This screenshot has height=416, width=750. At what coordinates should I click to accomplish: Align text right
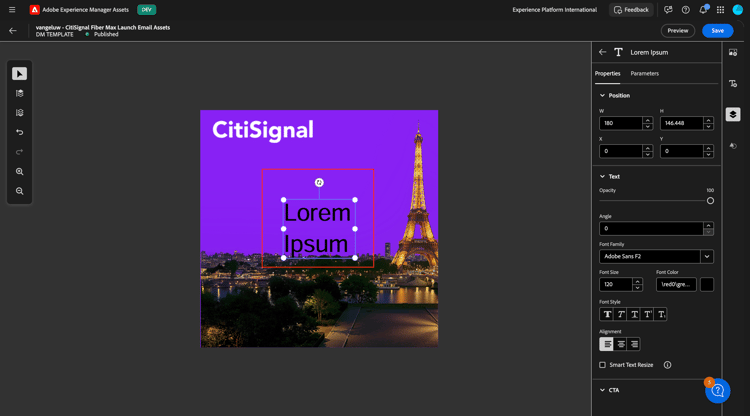(x=634, y=344)
